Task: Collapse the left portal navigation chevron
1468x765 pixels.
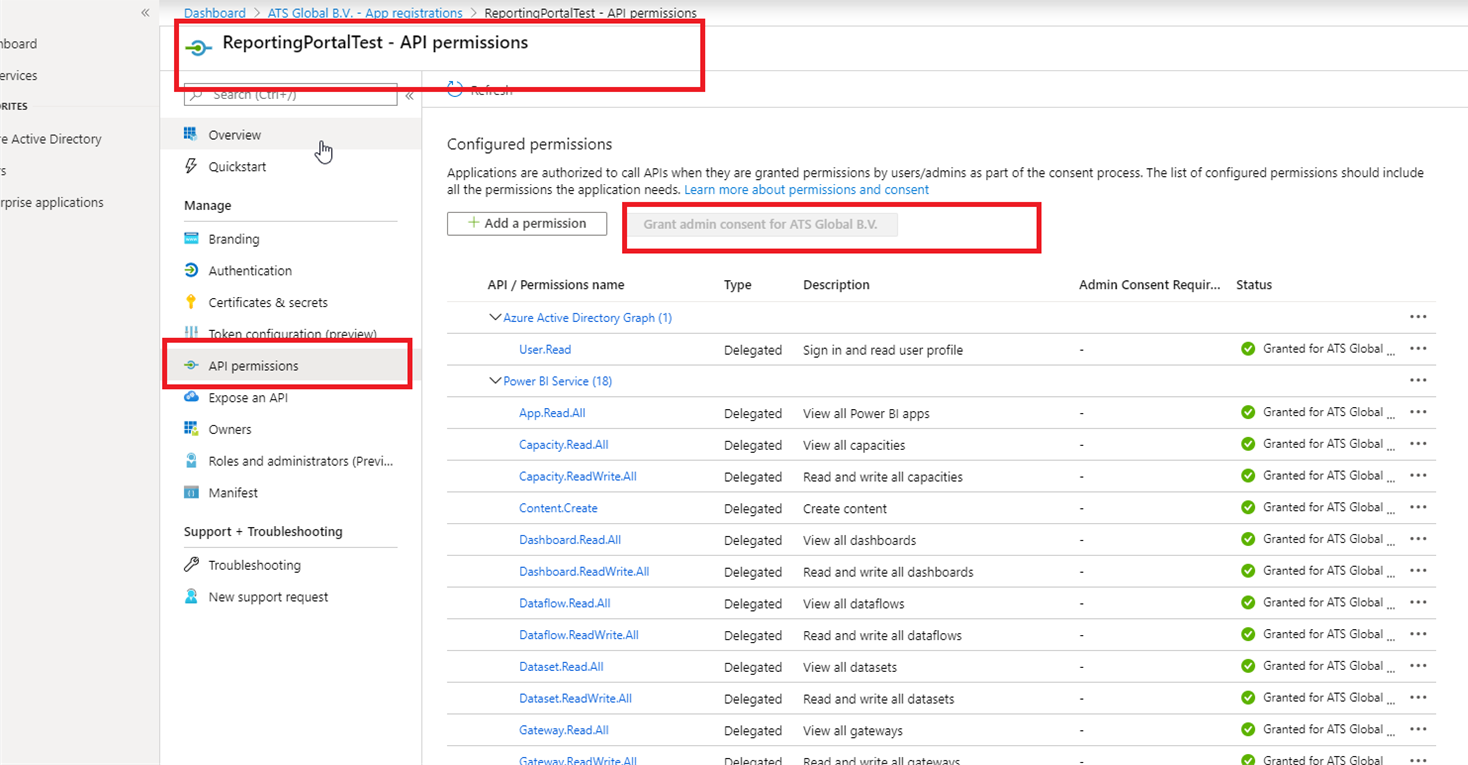Action: click(145, 13)
